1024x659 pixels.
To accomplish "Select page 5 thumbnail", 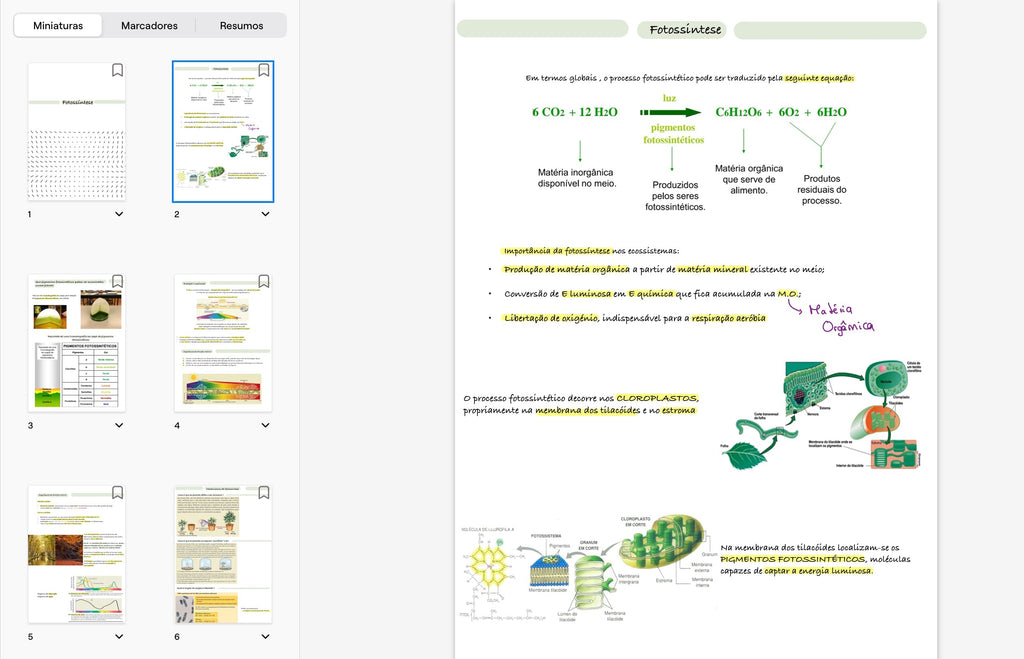I will point(76,554).
